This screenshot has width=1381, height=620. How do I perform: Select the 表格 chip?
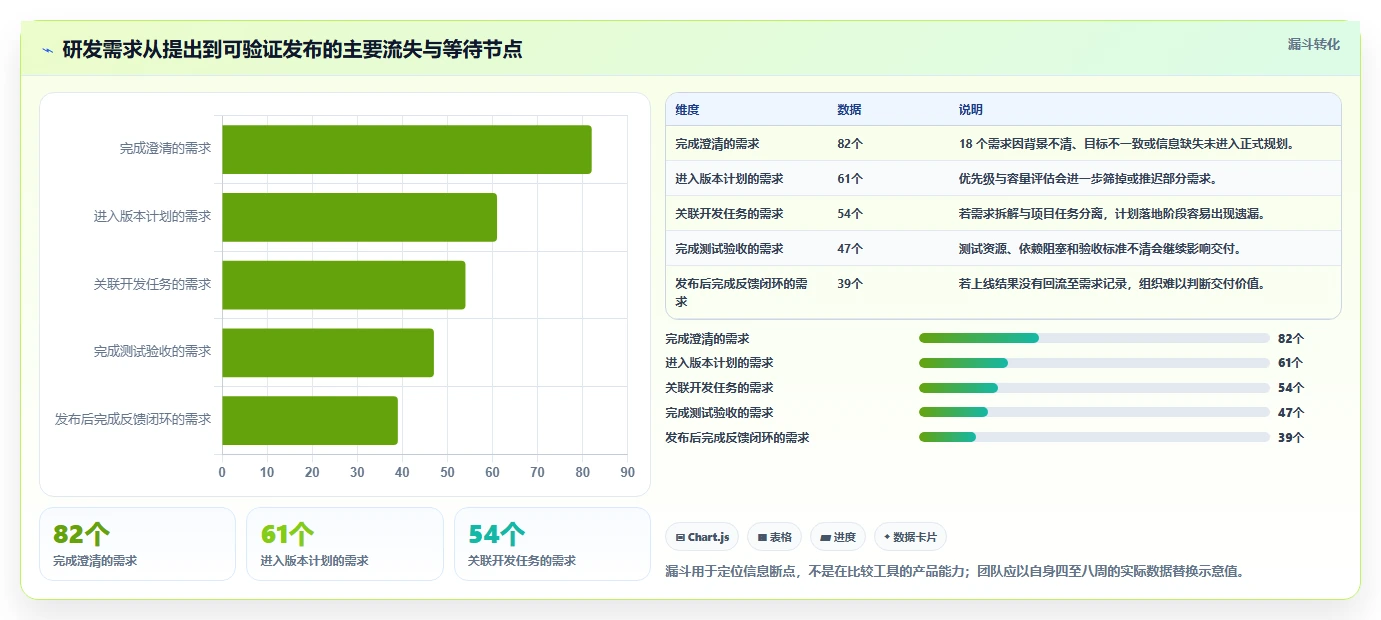774,537
